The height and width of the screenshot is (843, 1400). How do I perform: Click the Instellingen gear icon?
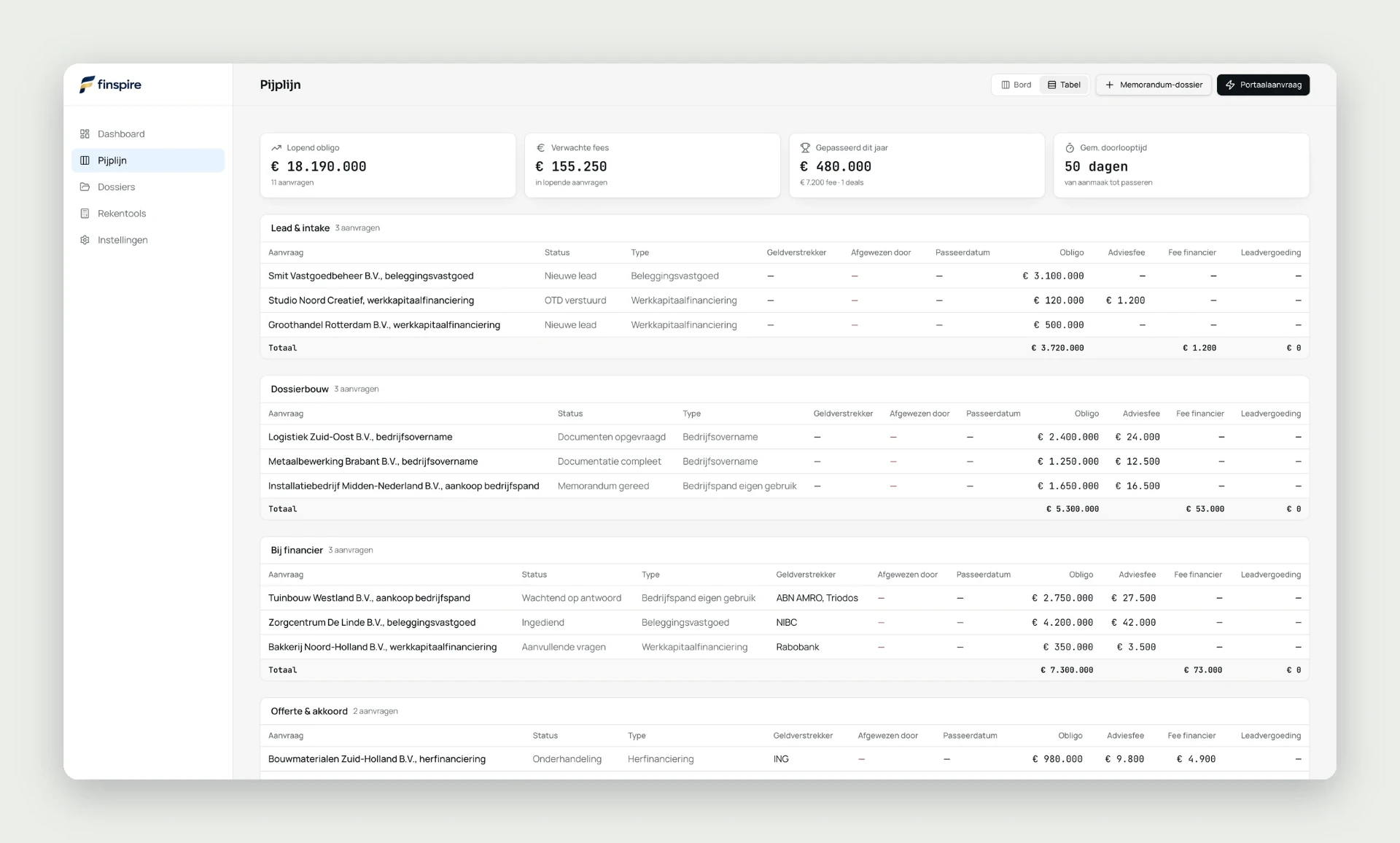tap(85, 240)
